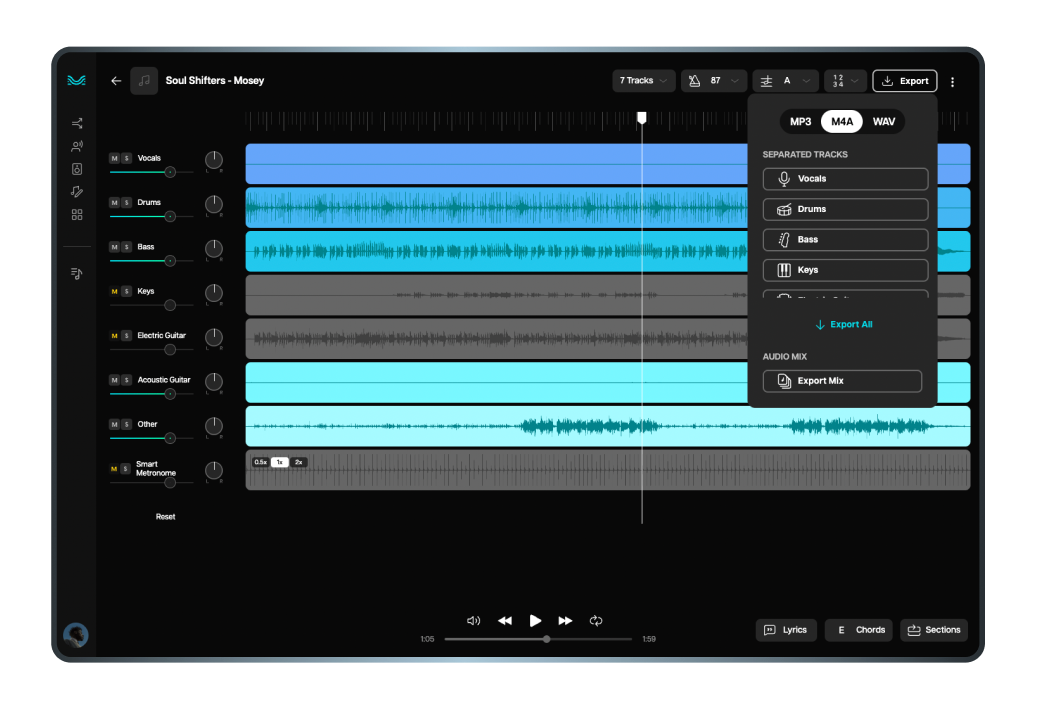Open the voice studio sidebar icon
Image resolution: width=1037 pixels, height=709 pixels.
(x=77, y=146)
